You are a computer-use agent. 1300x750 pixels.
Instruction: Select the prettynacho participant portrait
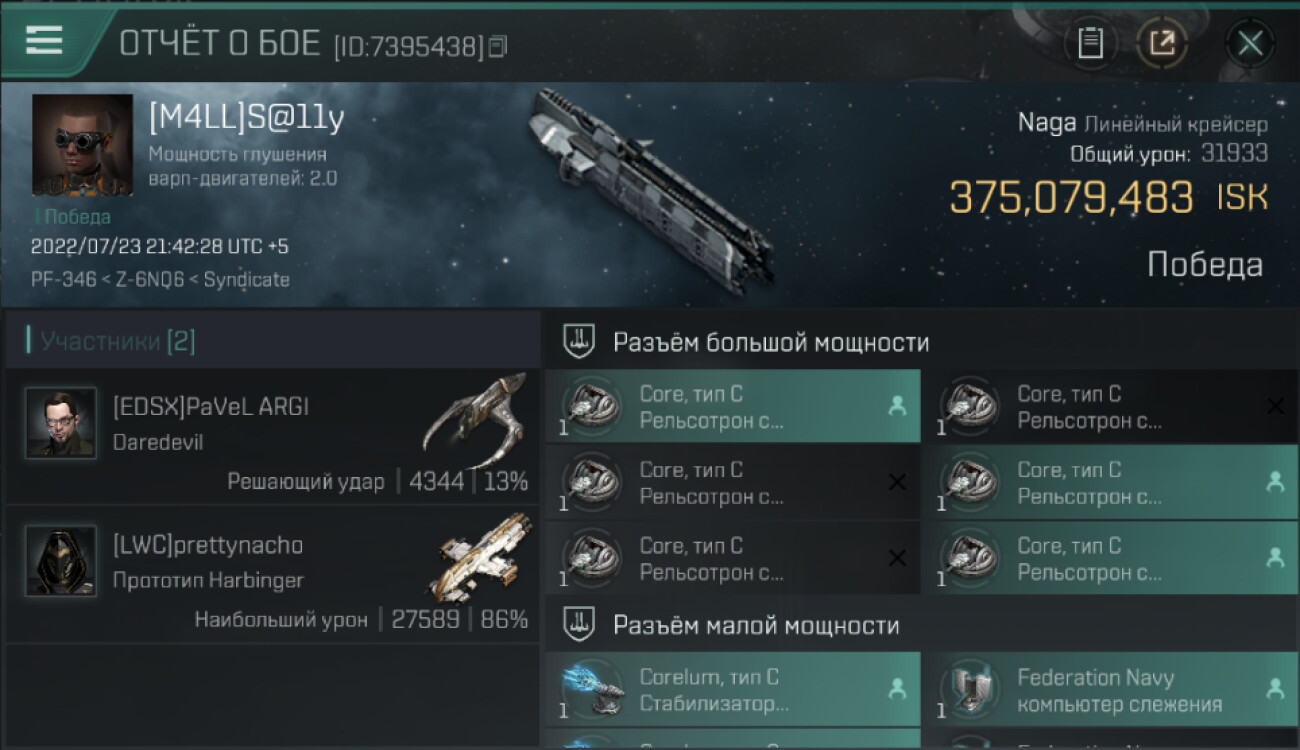61,561
